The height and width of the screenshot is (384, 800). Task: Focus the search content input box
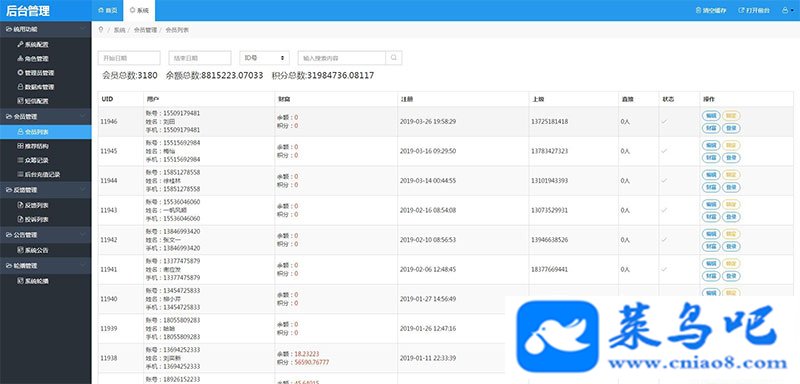[x=342, y=58]
